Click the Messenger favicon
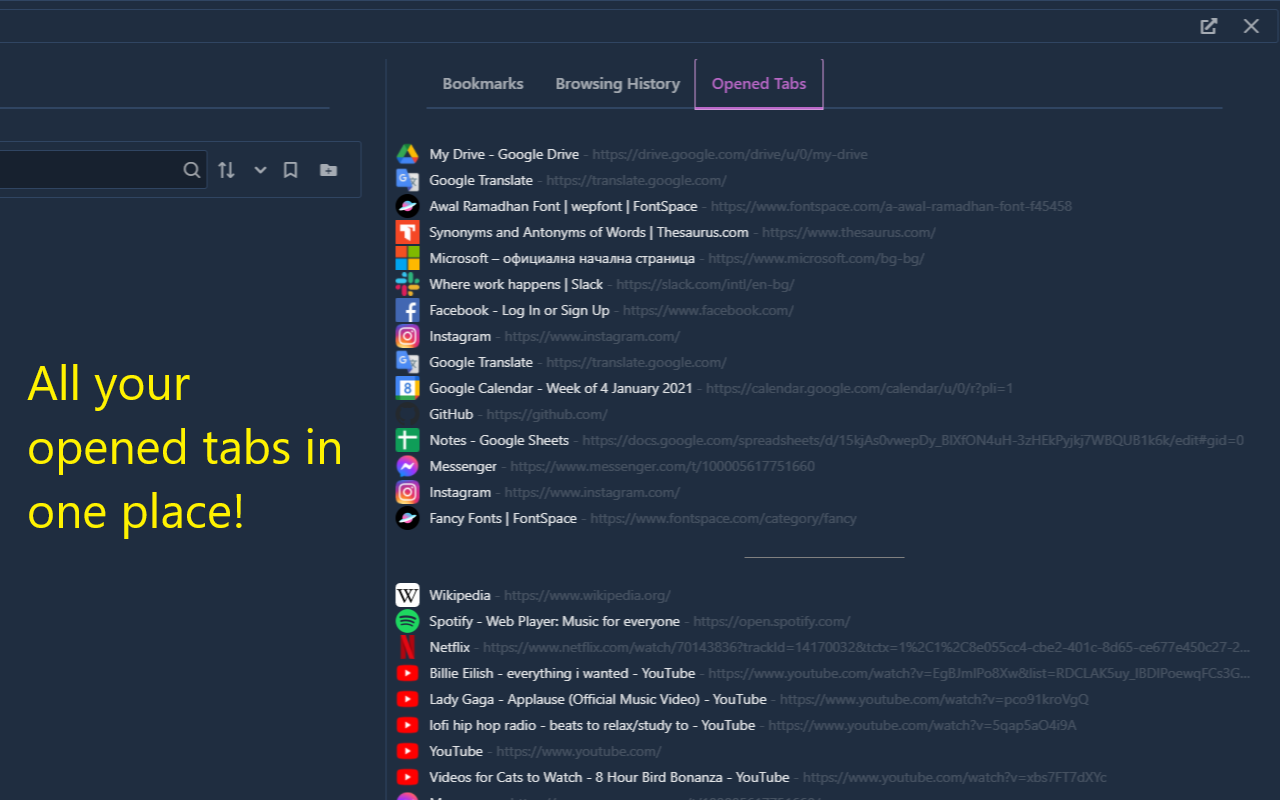Screen dimensions: 1280x800 pyautogui.click(x=407, y=466)
